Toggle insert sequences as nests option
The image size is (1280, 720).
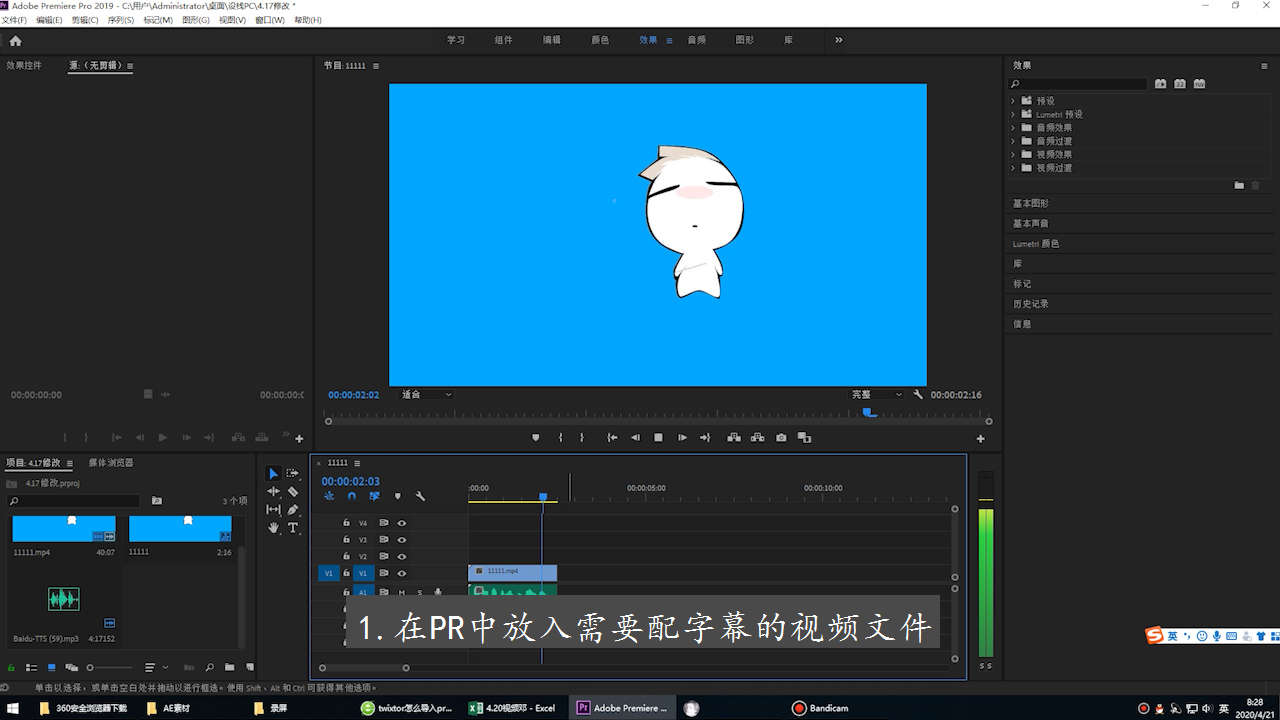pyautogui.click(x=328, y=496)
